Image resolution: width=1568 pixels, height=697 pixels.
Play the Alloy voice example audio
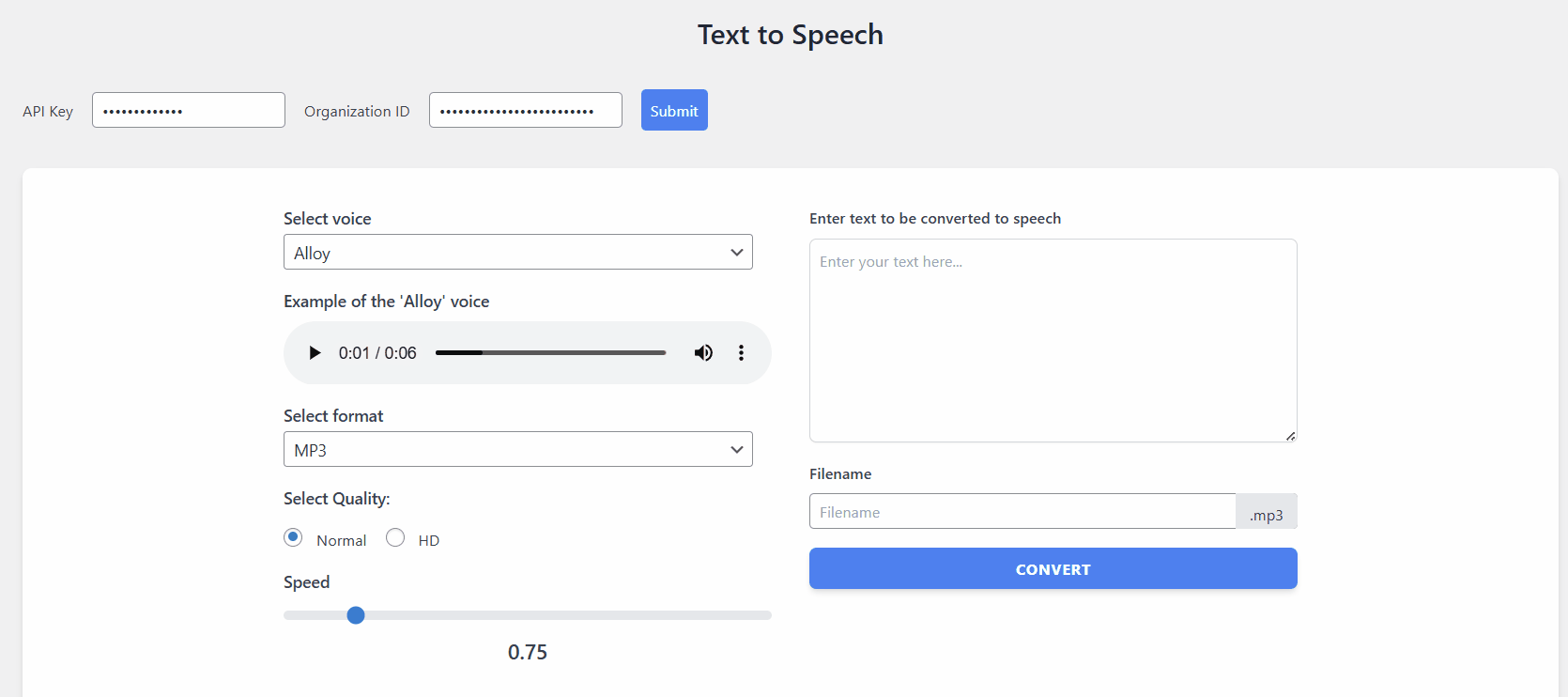tap(314, 352)
